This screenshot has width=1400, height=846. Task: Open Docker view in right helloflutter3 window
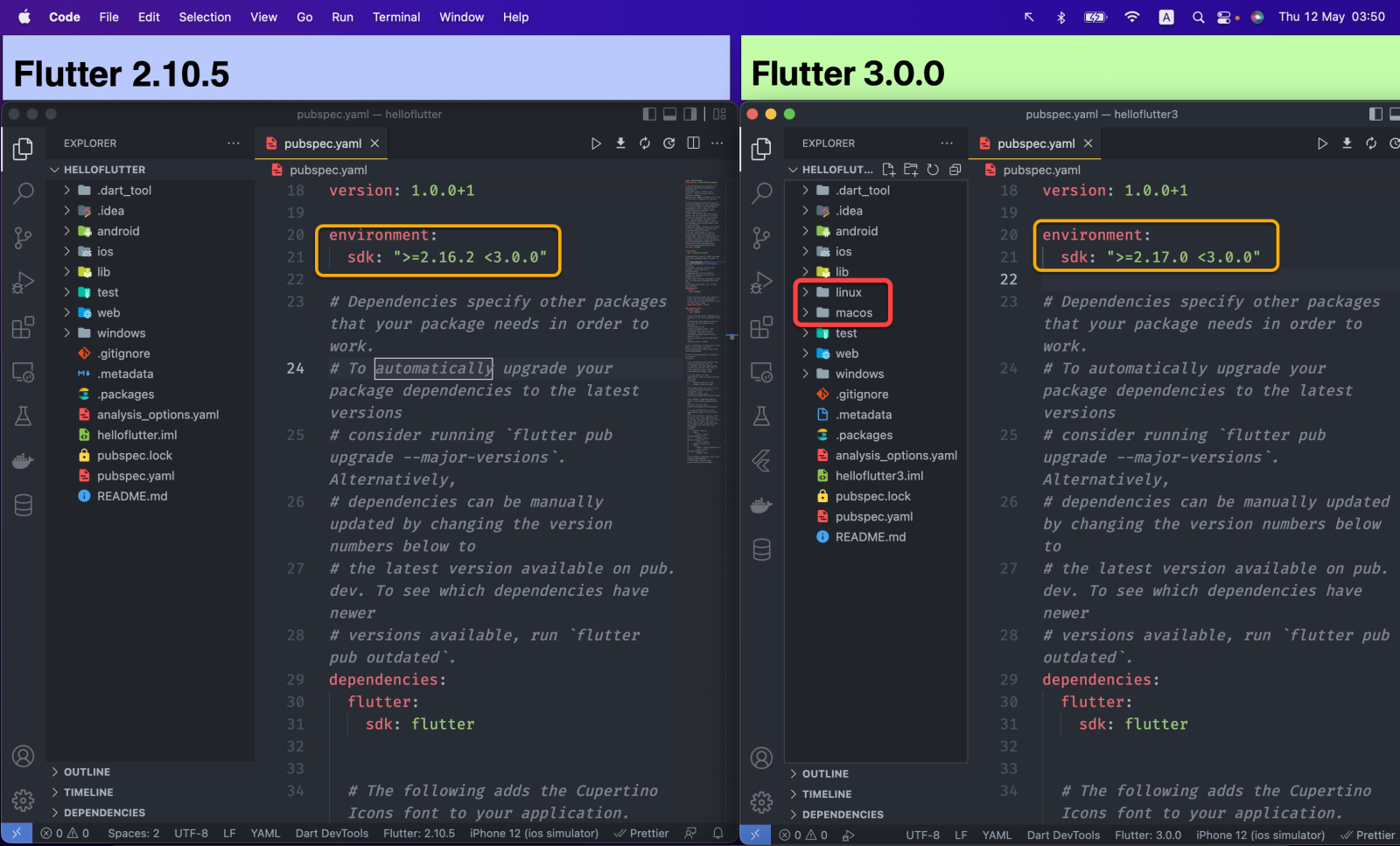click(762, 506)
